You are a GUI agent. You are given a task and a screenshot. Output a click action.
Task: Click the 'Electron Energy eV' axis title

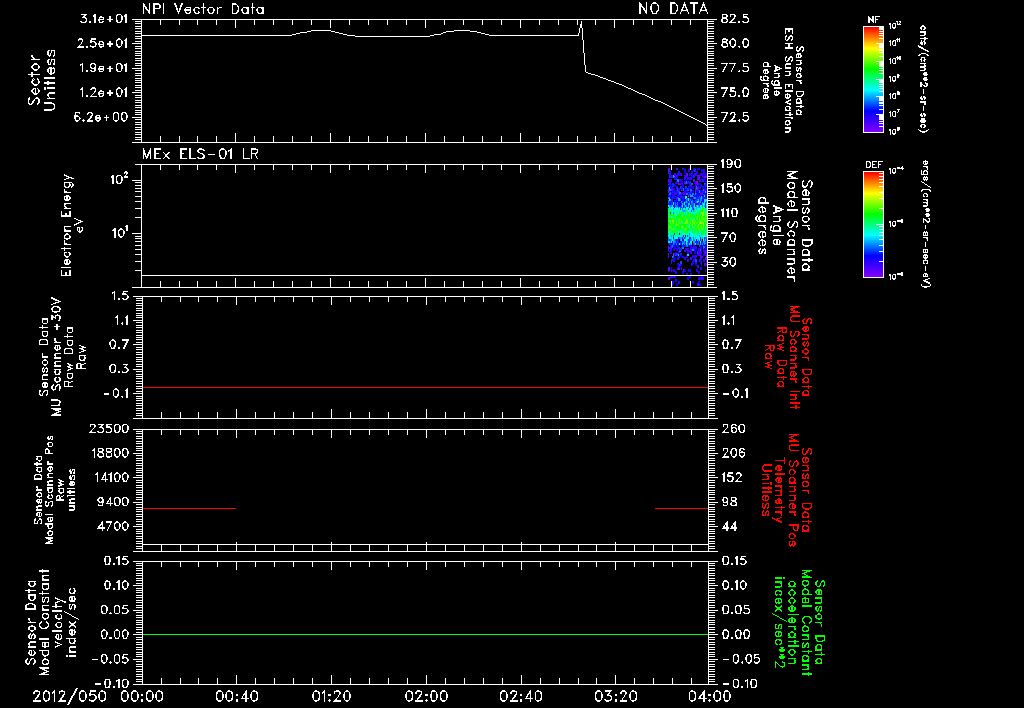tap(72, 225)
